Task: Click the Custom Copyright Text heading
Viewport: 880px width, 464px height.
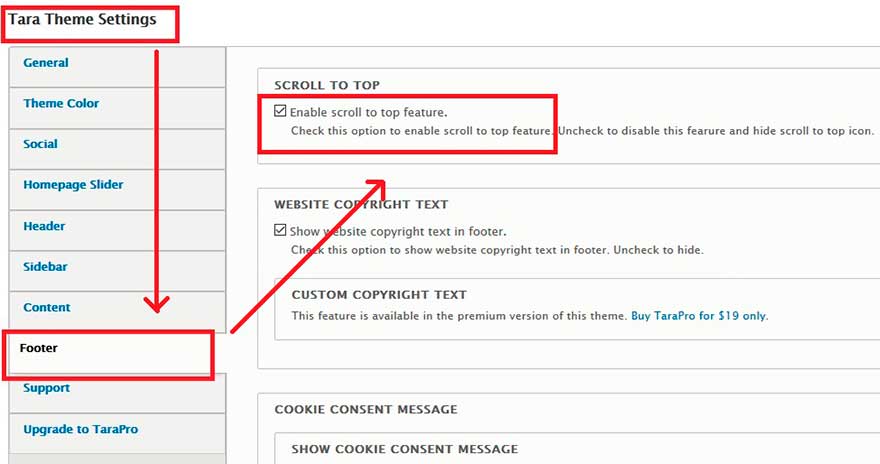Action: tap(379, 296)
